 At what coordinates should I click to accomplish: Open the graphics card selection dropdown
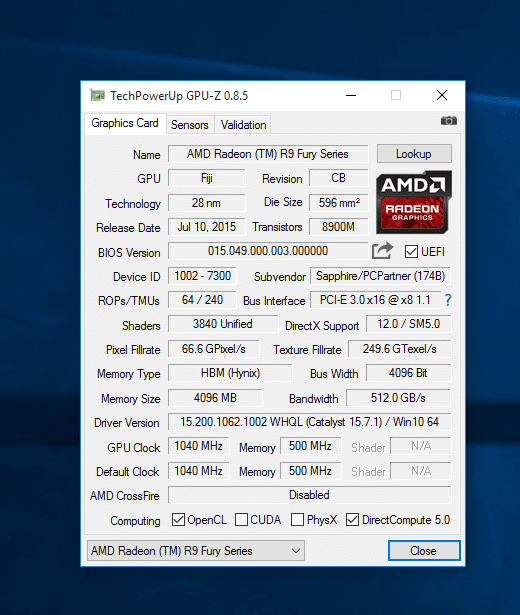196,551
